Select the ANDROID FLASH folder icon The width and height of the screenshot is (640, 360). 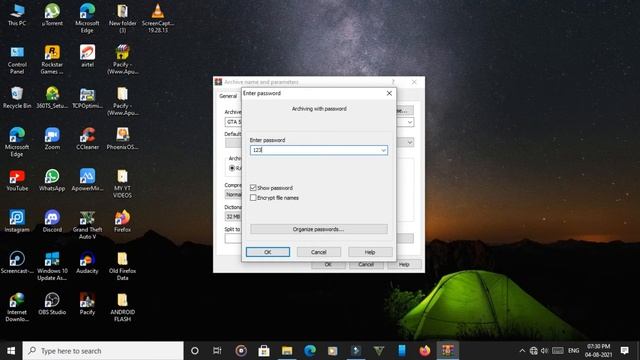click(122, 308)
